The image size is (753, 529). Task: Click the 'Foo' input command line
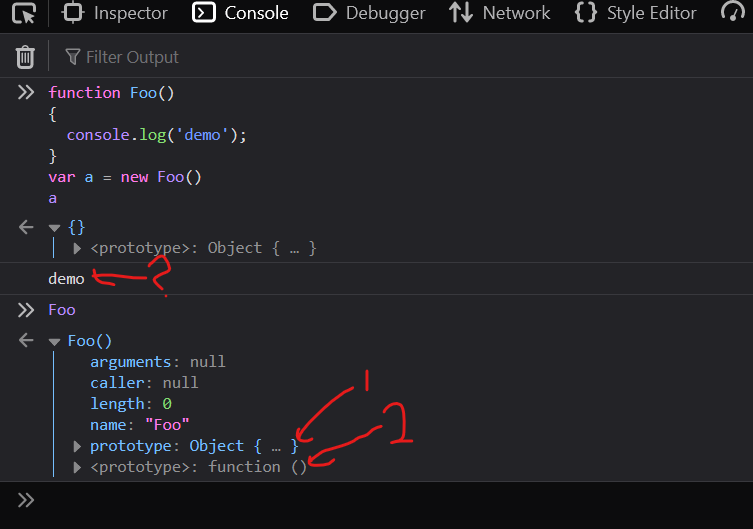61,310
